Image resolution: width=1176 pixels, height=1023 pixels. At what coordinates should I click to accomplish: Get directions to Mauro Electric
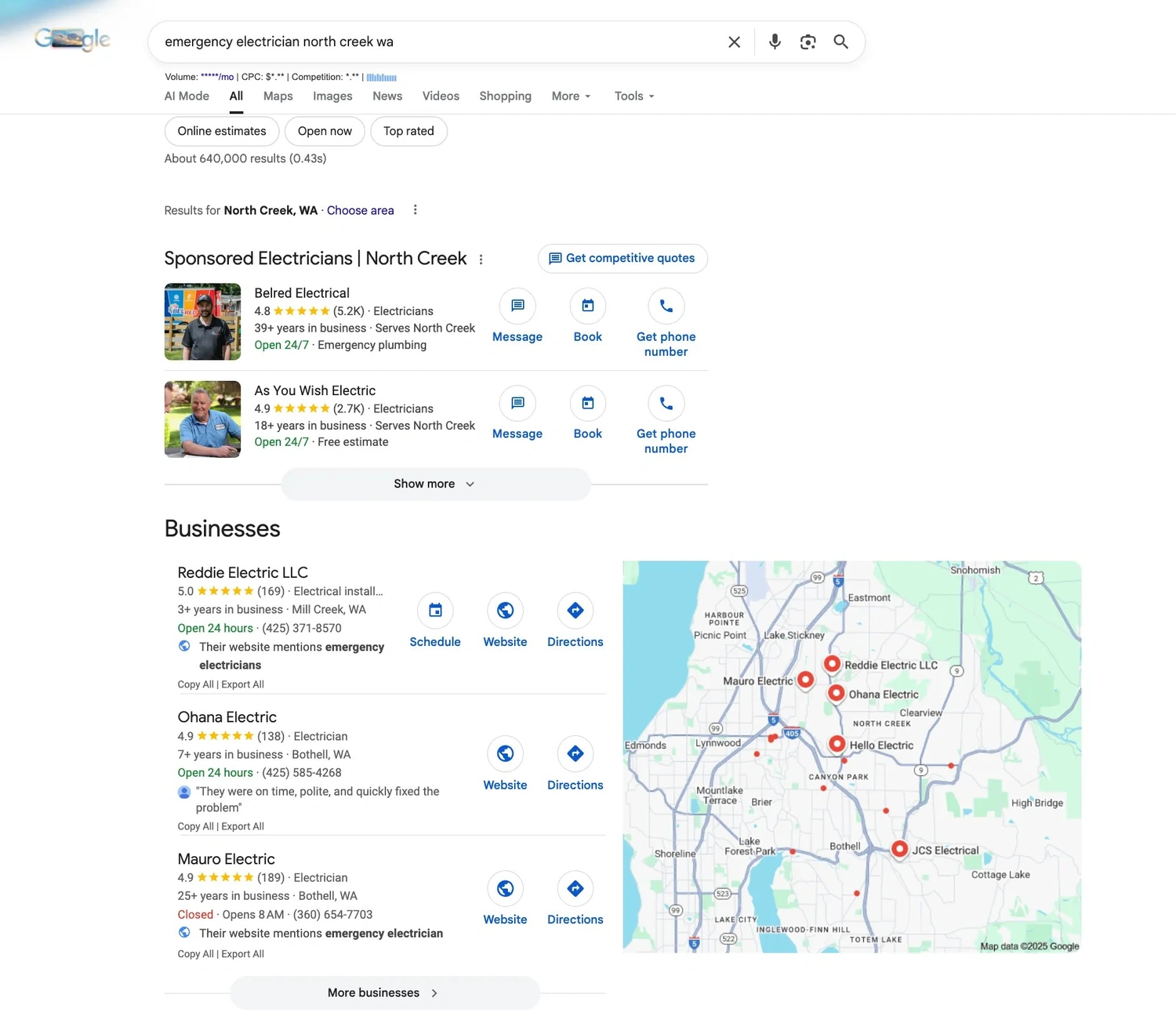(x=575, y=900)
